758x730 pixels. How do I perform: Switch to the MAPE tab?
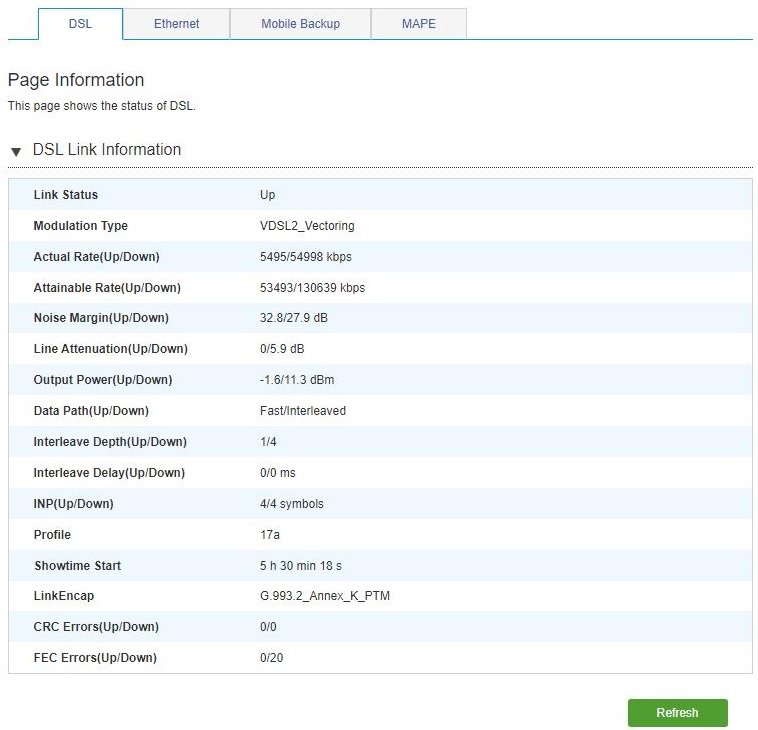419,24
